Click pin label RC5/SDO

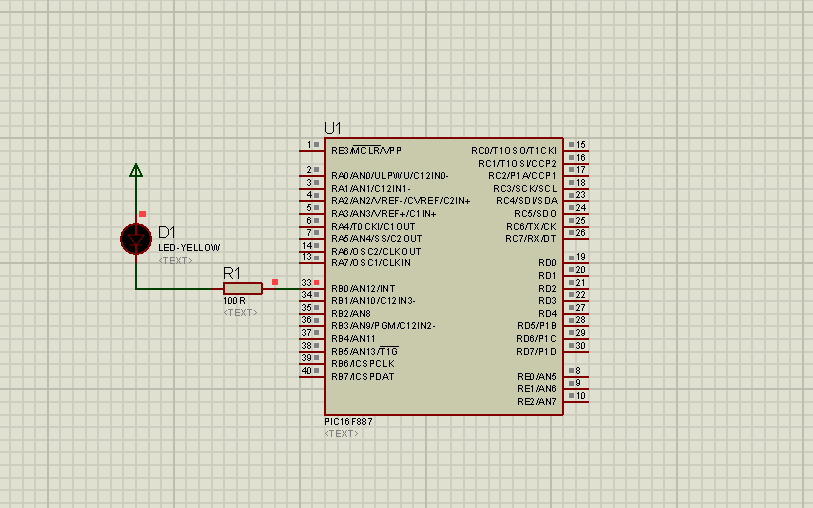536,214
